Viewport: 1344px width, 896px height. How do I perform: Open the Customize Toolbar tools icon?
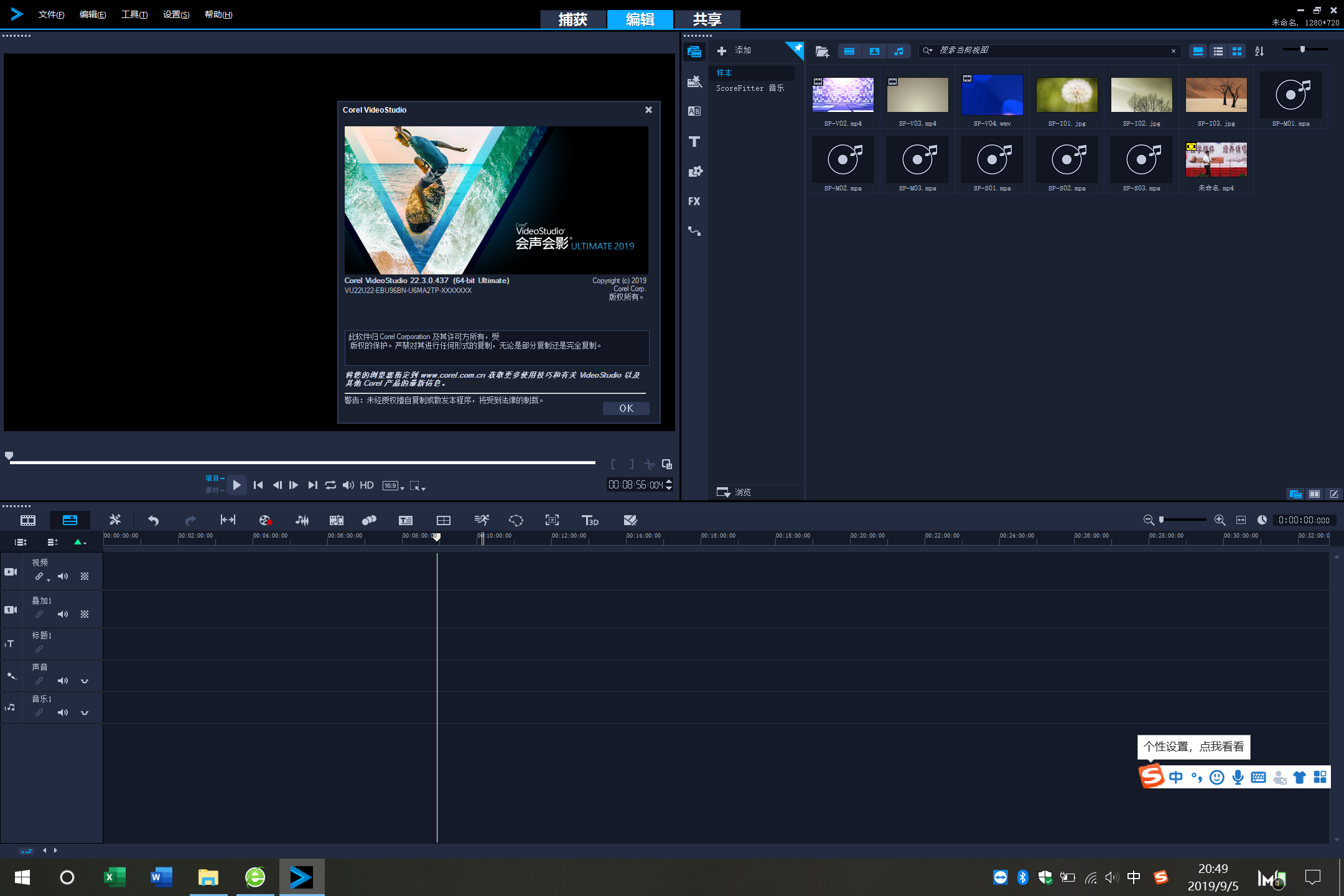tap(115, 520)
